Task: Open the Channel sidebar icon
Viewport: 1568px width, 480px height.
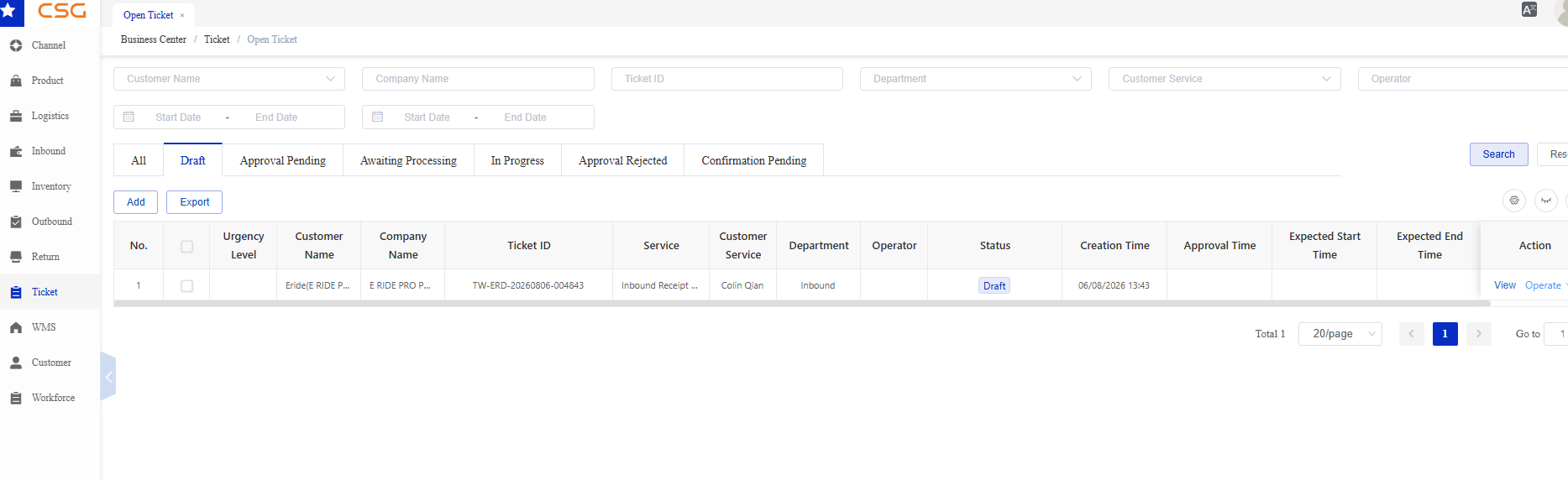Action: tap(16, 45)
